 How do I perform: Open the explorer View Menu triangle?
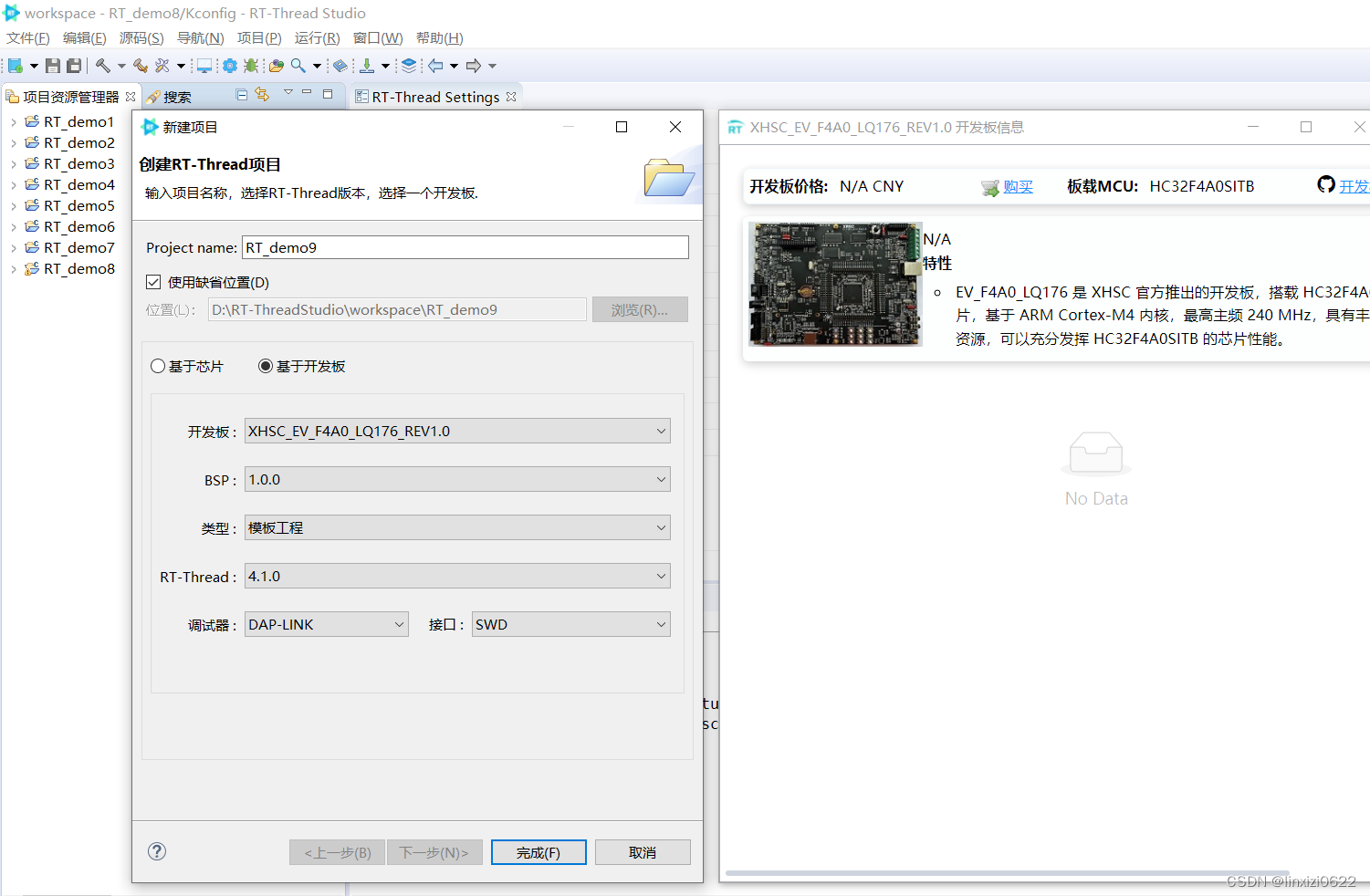[x=288, y=92]
